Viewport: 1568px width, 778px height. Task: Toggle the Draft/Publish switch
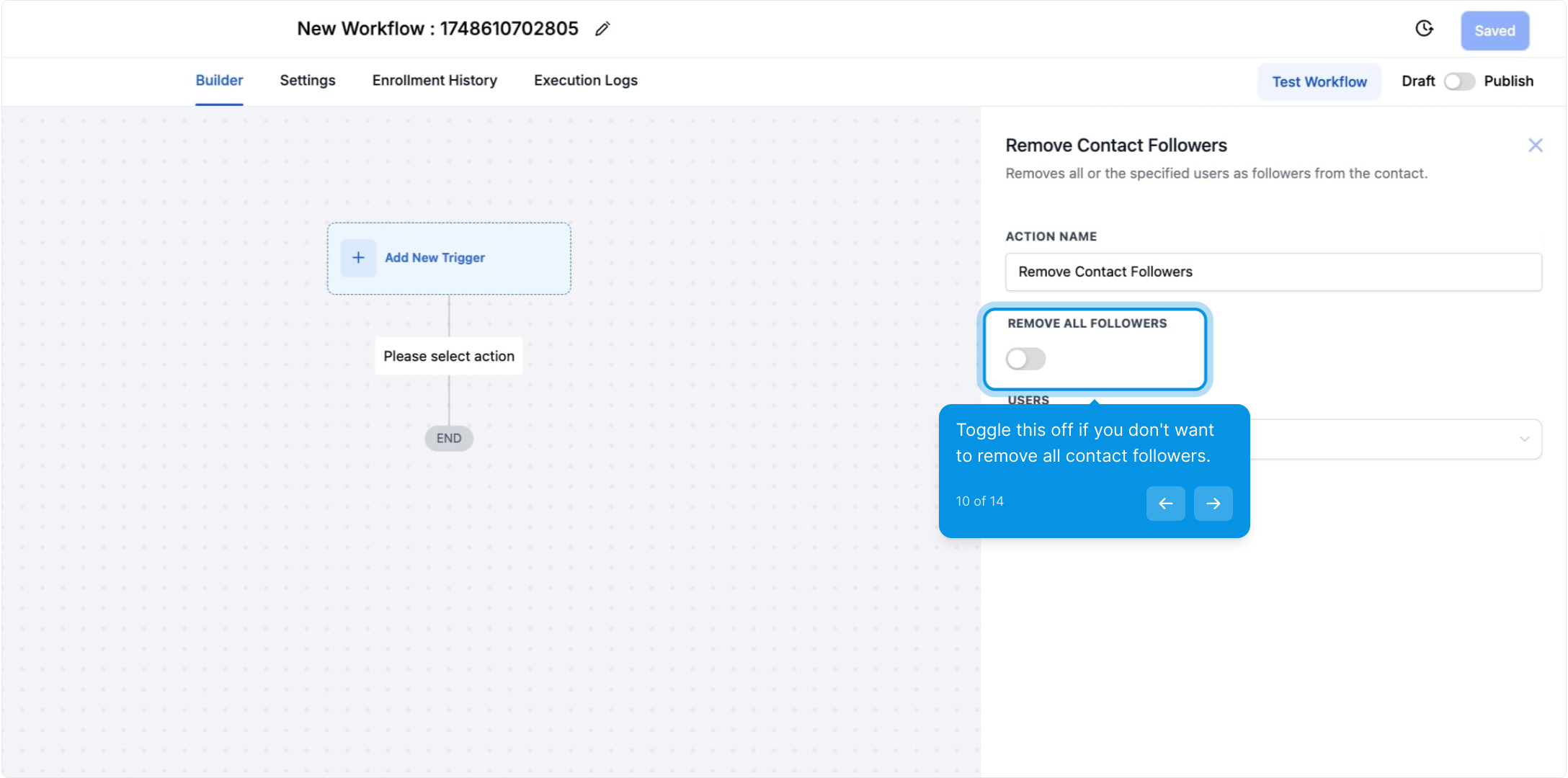pyautogui.click(x=1459, y=81)
